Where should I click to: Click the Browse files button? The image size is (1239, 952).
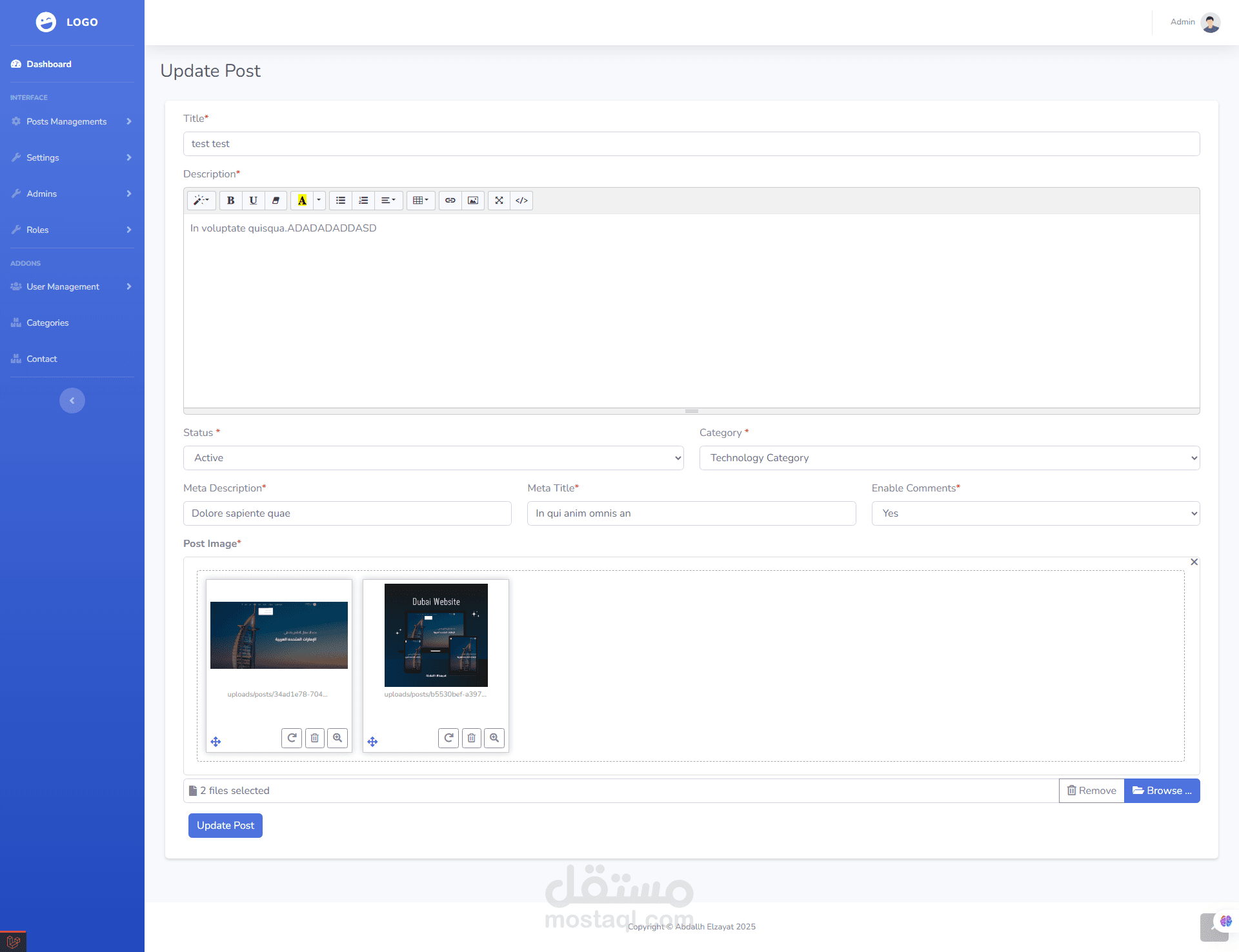(x=1162, y=791)
